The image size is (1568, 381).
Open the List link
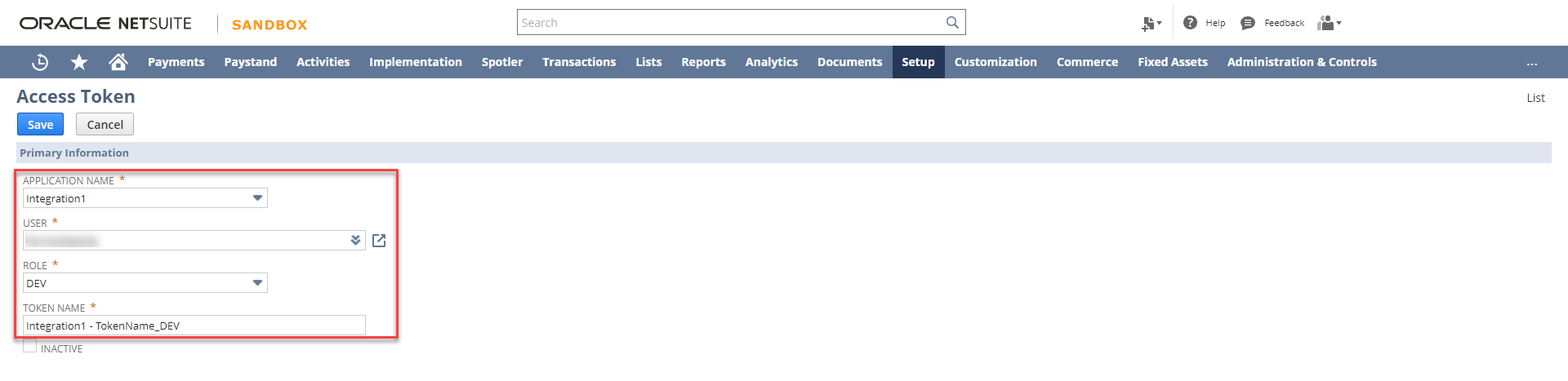point(1535,98)
